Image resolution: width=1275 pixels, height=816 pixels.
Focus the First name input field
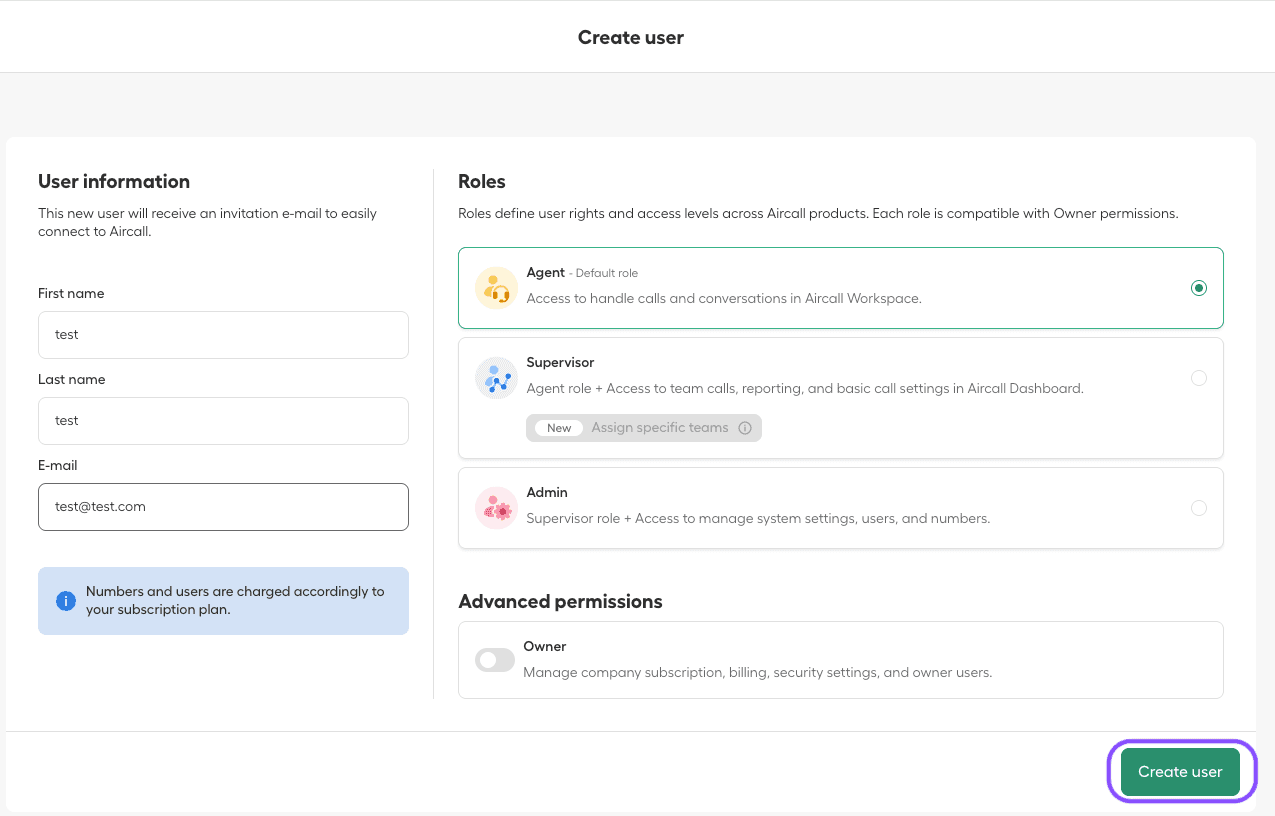223,335
